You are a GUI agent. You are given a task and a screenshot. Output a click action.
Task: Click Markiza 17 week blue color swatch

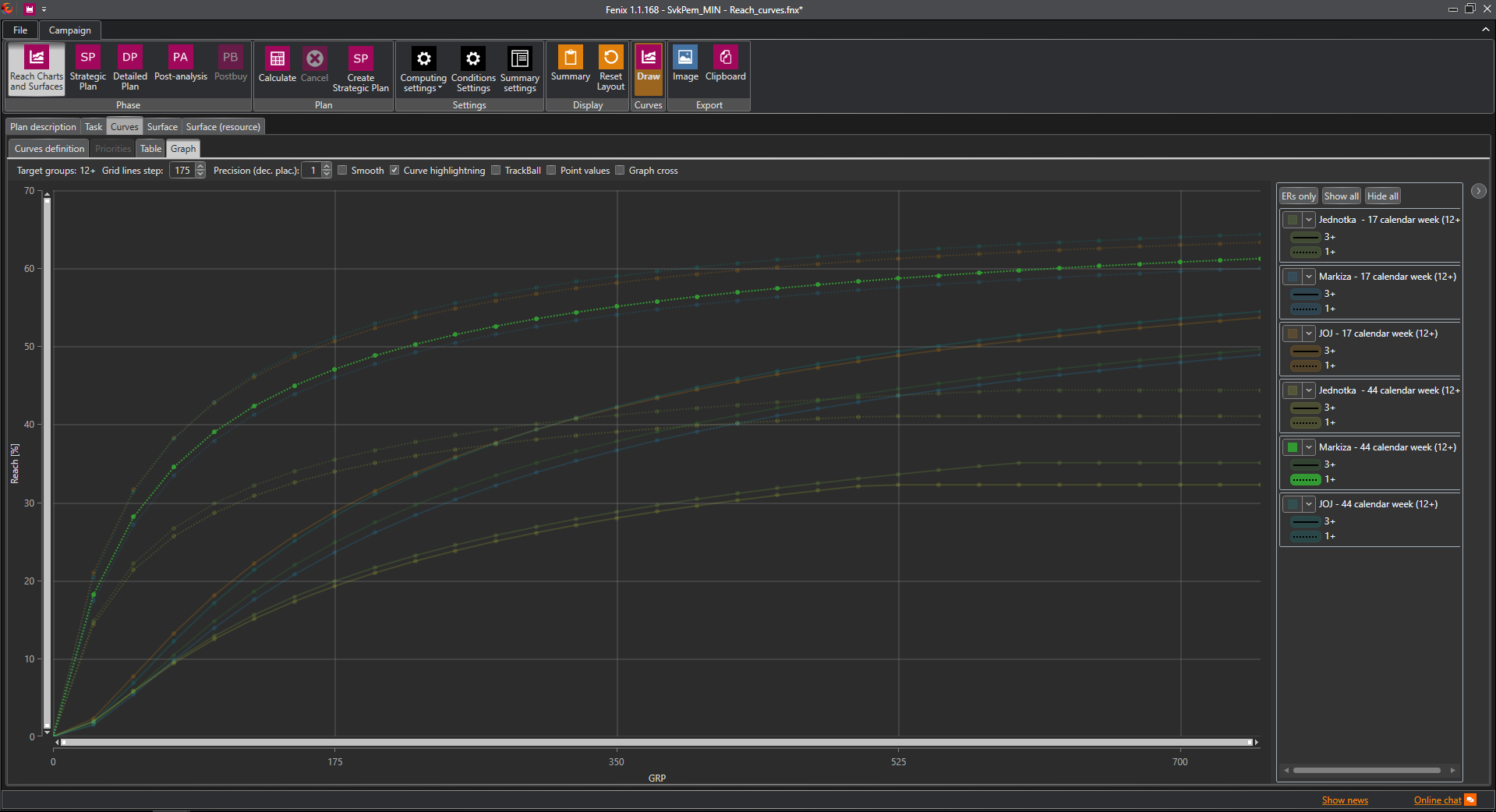pyautogui.click(x=1293, y=277)
